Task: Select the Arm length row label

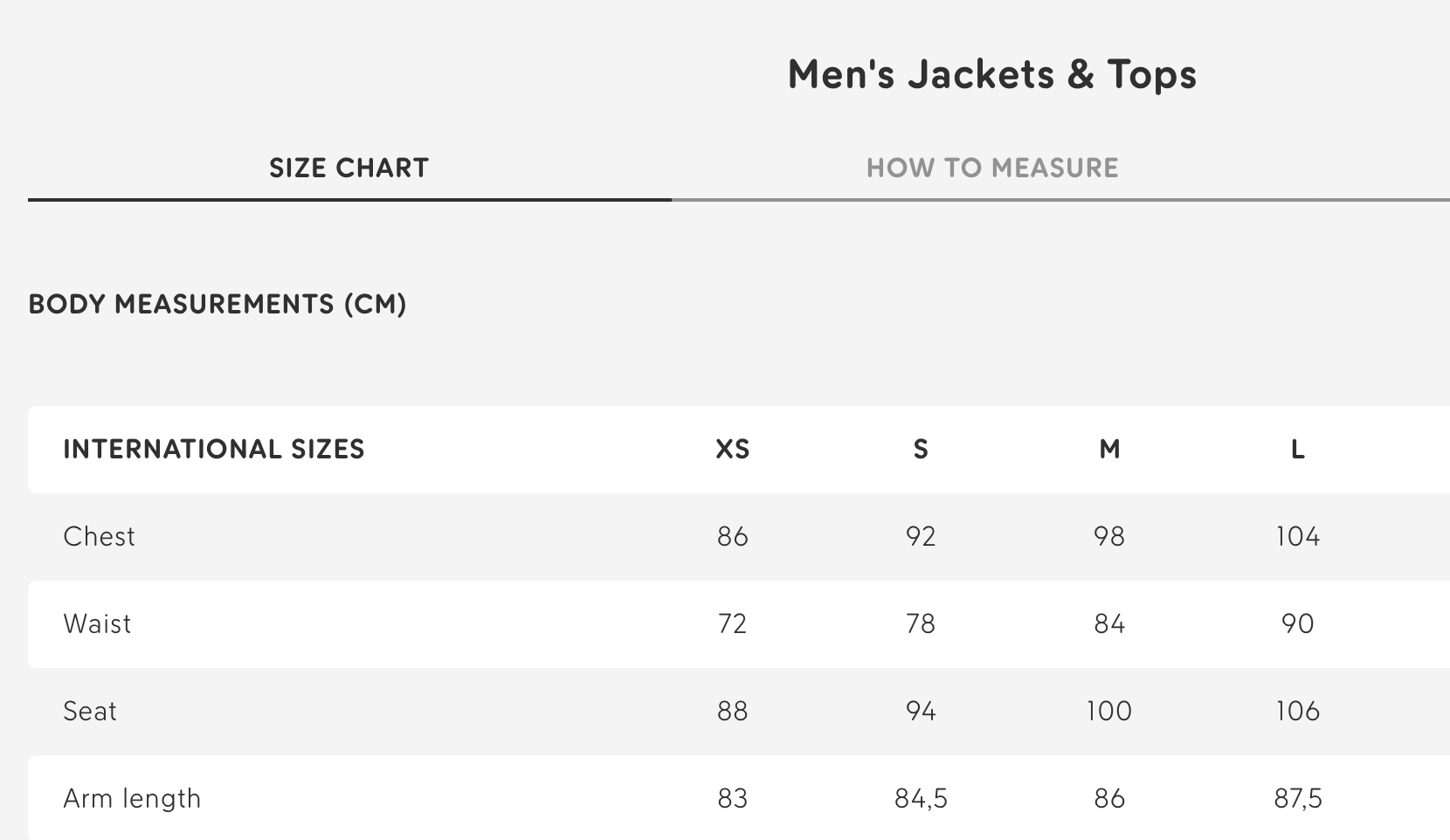Action: [132, 797]
